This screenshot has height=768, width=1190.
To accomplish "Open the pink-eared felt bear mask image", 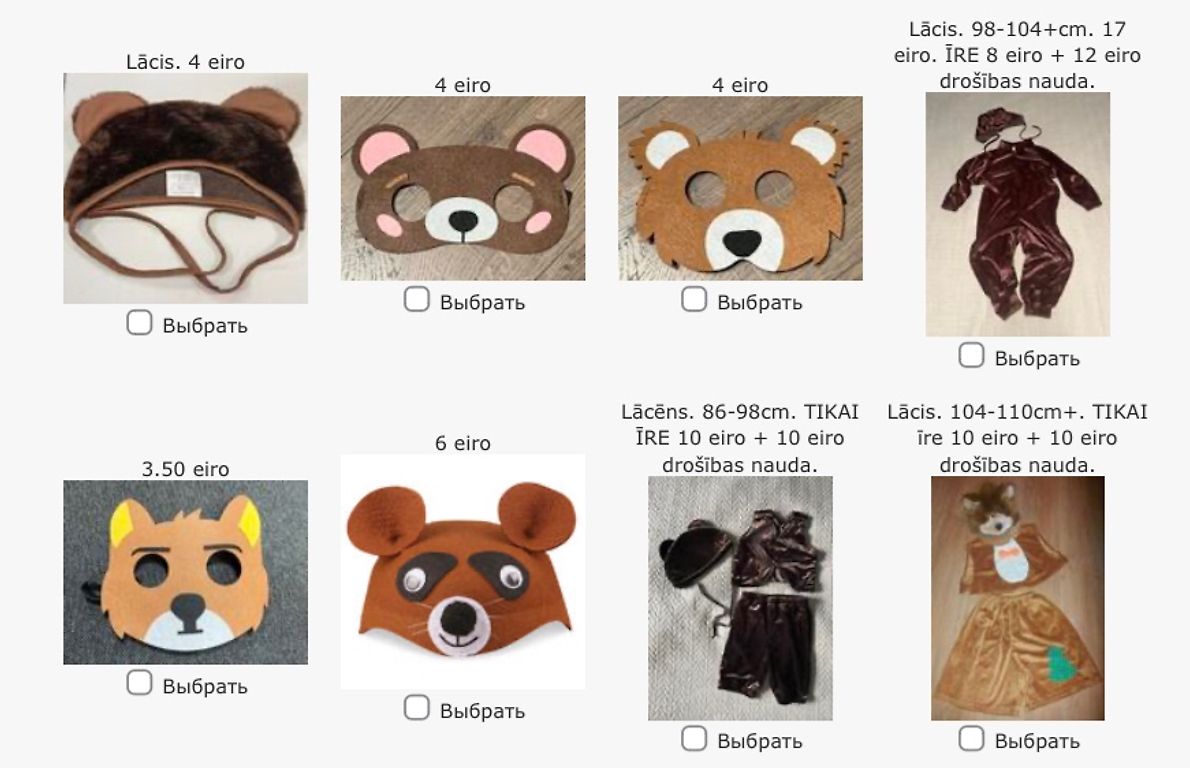I will click(463, 188).
